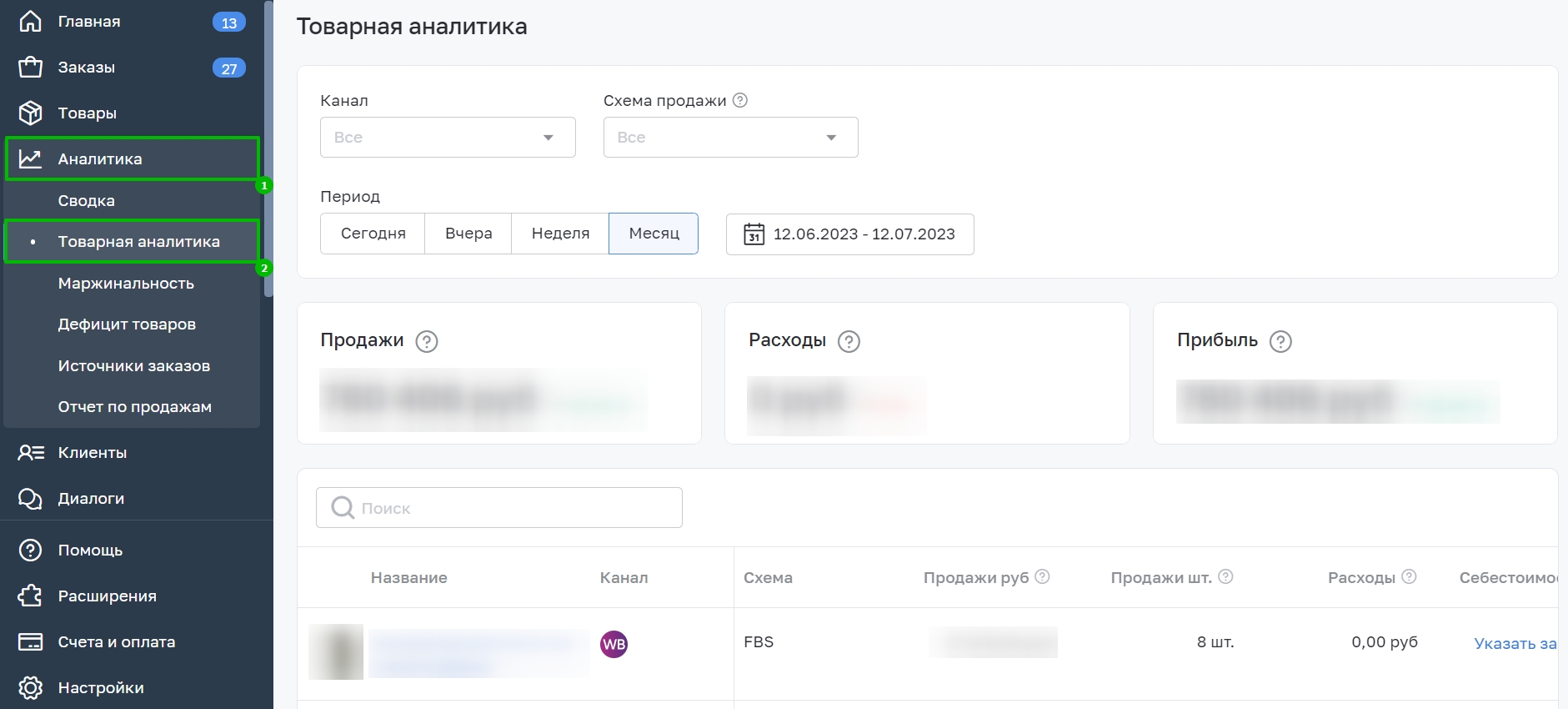Click the Товары box icon
The image size is (1568, 709).
click(31, 113)
